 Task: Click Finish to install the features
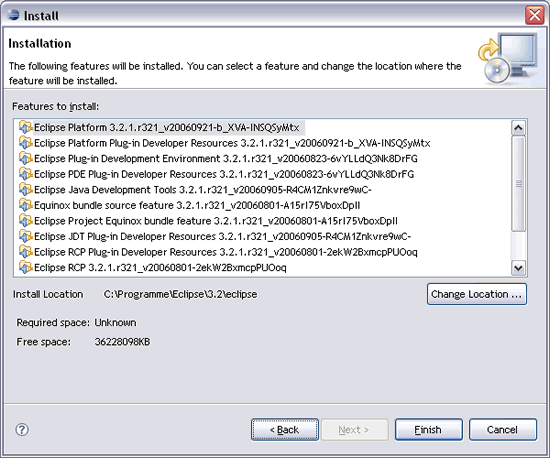pos(429,430)
